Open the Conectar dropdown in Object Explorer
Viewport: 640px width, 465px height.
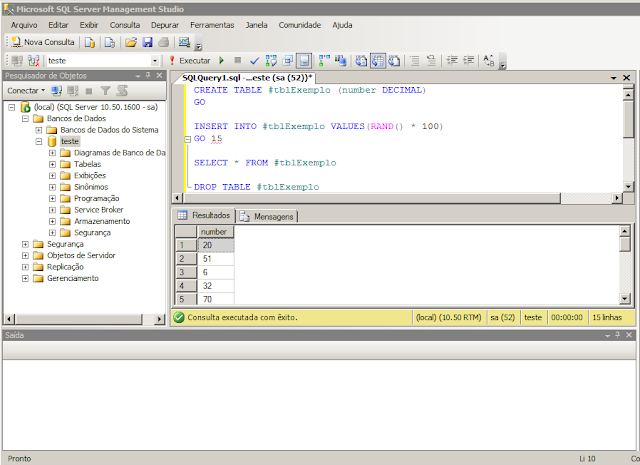(26, 91)
